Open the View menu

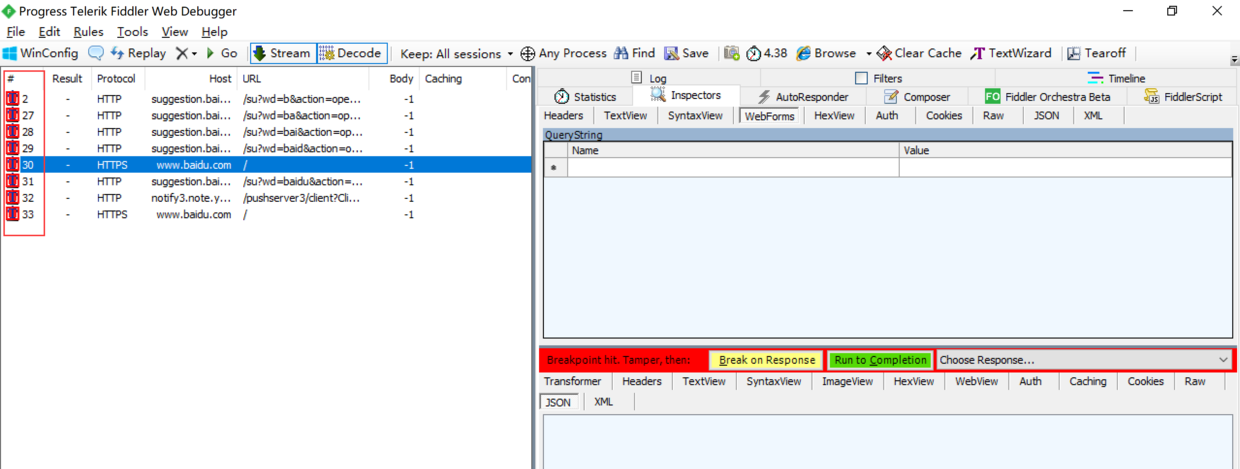click(x=175, y=32)
